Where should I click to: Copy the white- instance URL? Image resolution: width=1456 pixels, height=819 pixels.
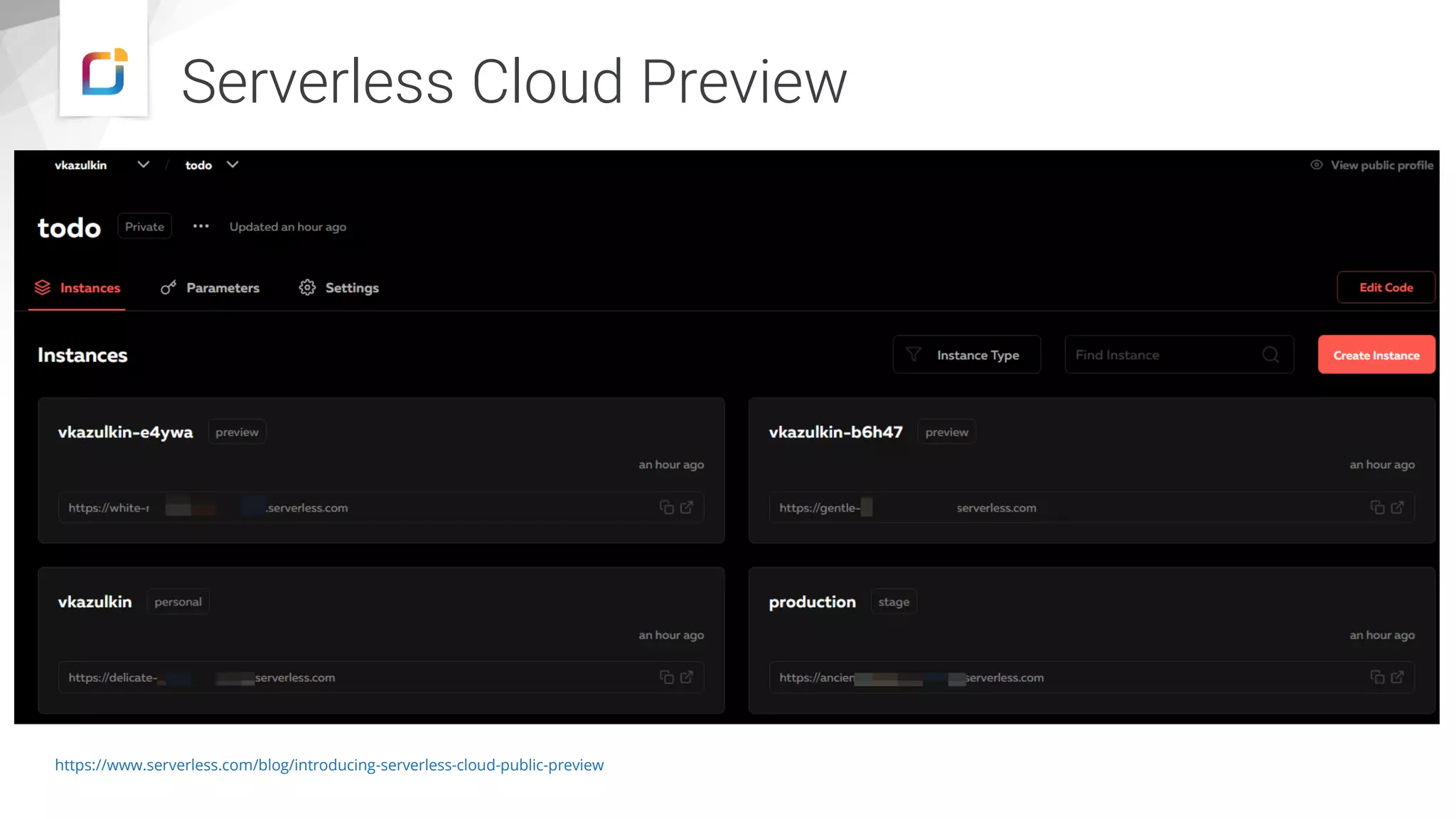tap(666, 508)
